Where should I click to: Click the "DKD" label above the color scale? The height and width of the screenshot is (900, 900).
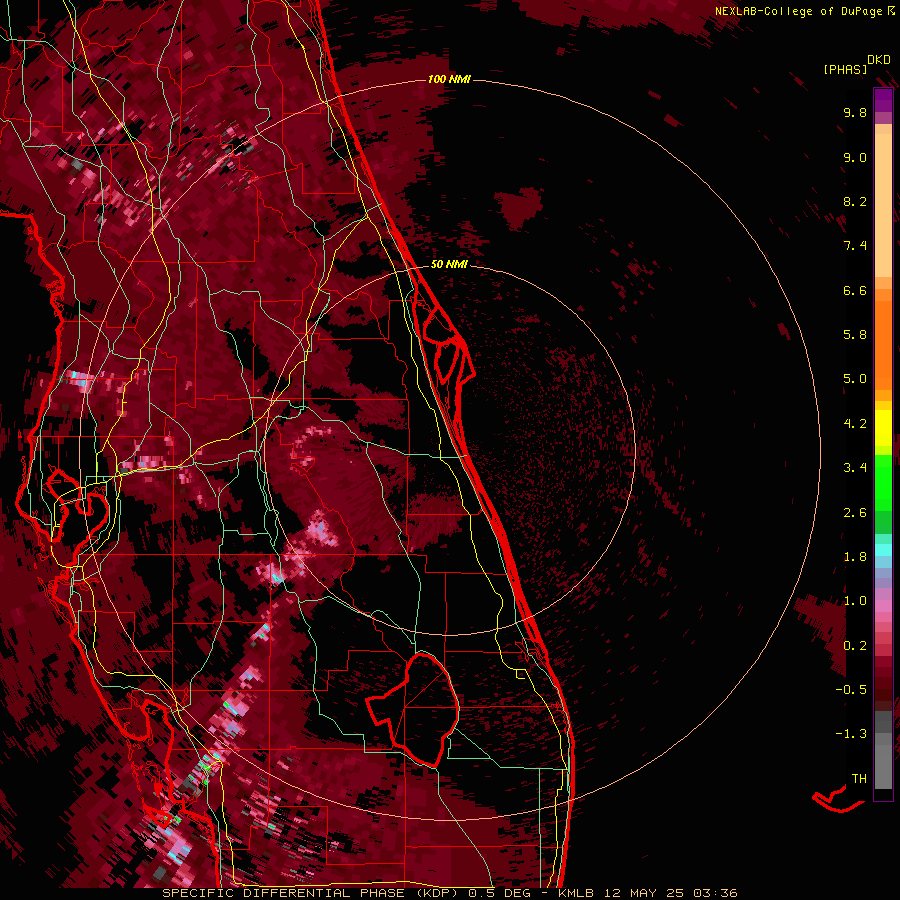tap(879, 60)
